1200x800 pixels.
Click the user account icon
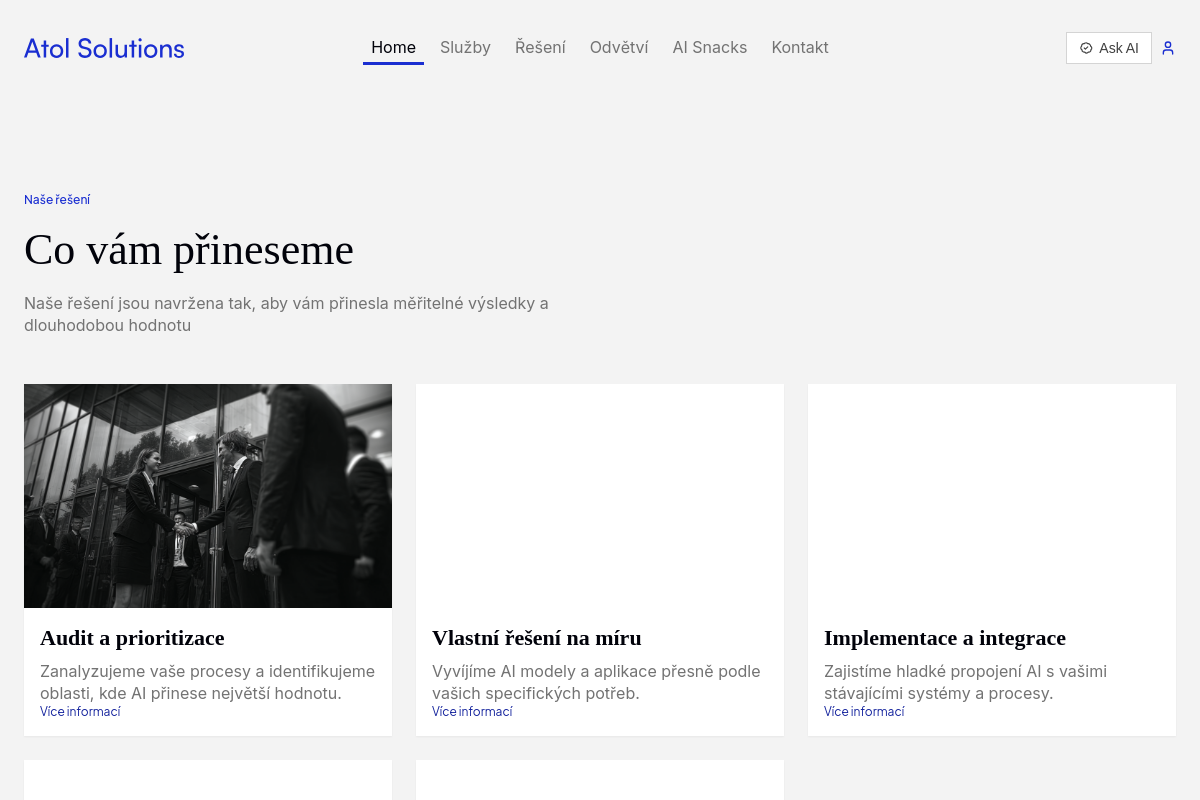1167,48
